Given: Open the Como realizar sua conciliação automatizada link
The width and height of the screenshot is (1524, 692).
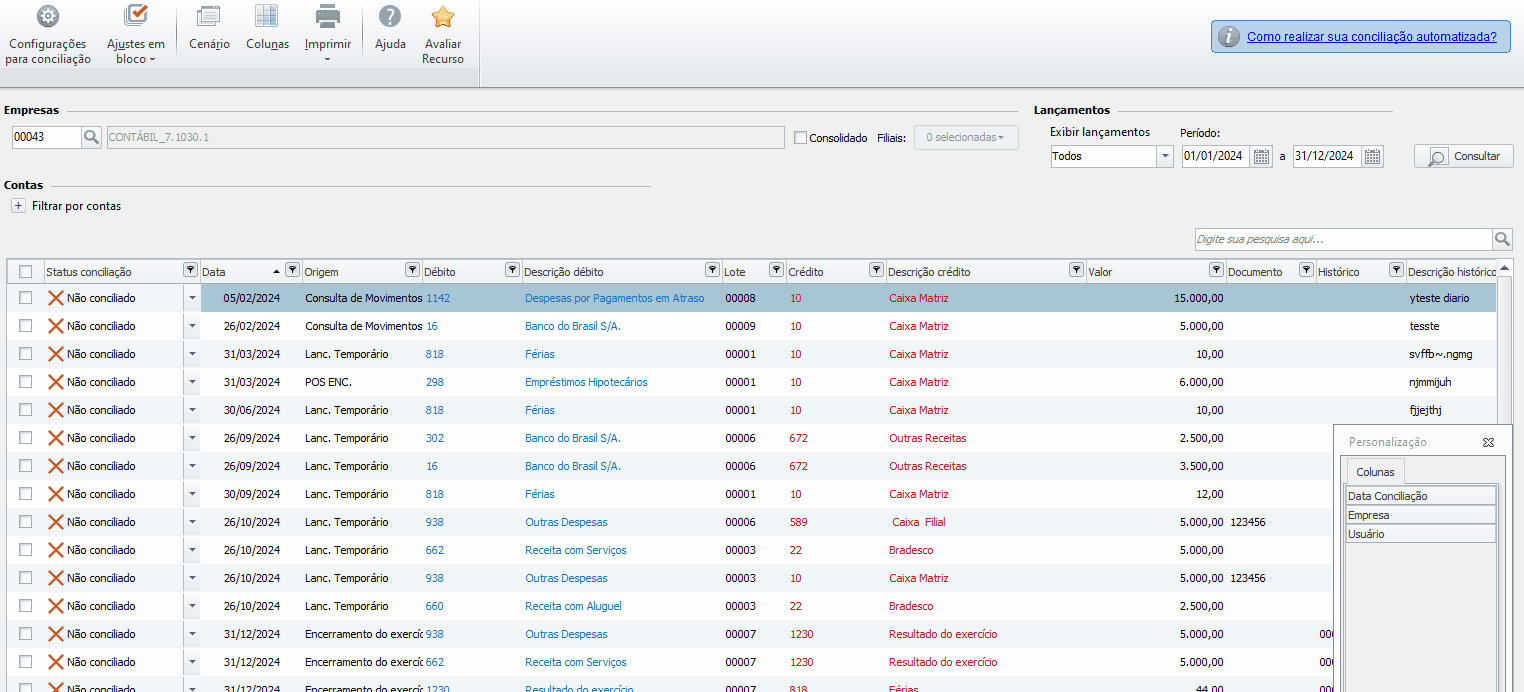Looking at the screenshot, I should [1371, 37].
